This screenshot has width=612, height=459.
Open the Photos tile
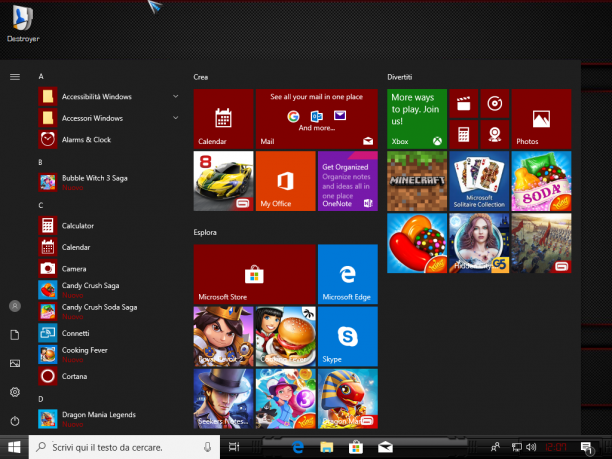pyautogui.click(x=541, y=119)
